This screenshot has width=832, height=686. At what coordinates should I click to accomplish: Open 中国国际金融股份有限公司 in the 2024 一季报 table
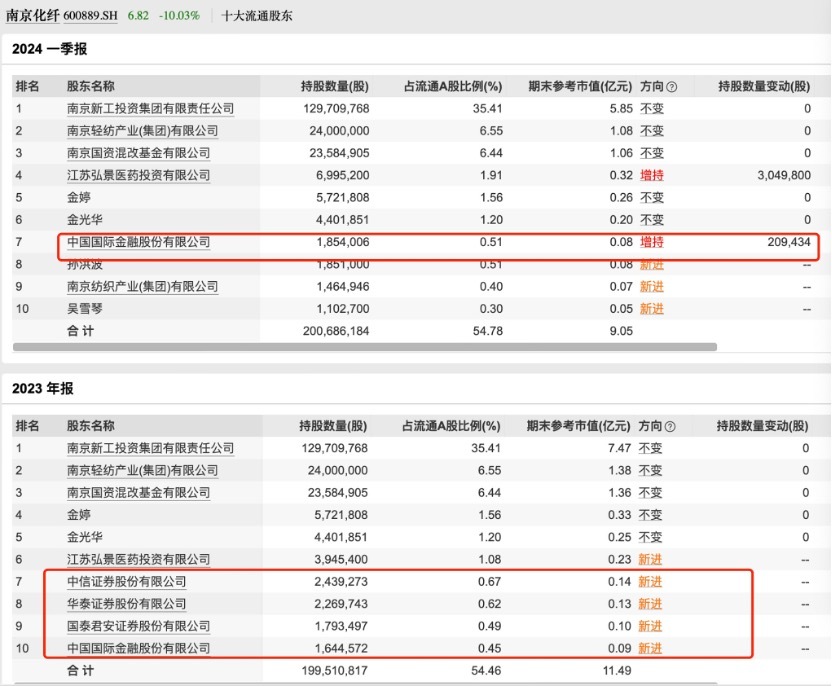[x=138, y=242]
